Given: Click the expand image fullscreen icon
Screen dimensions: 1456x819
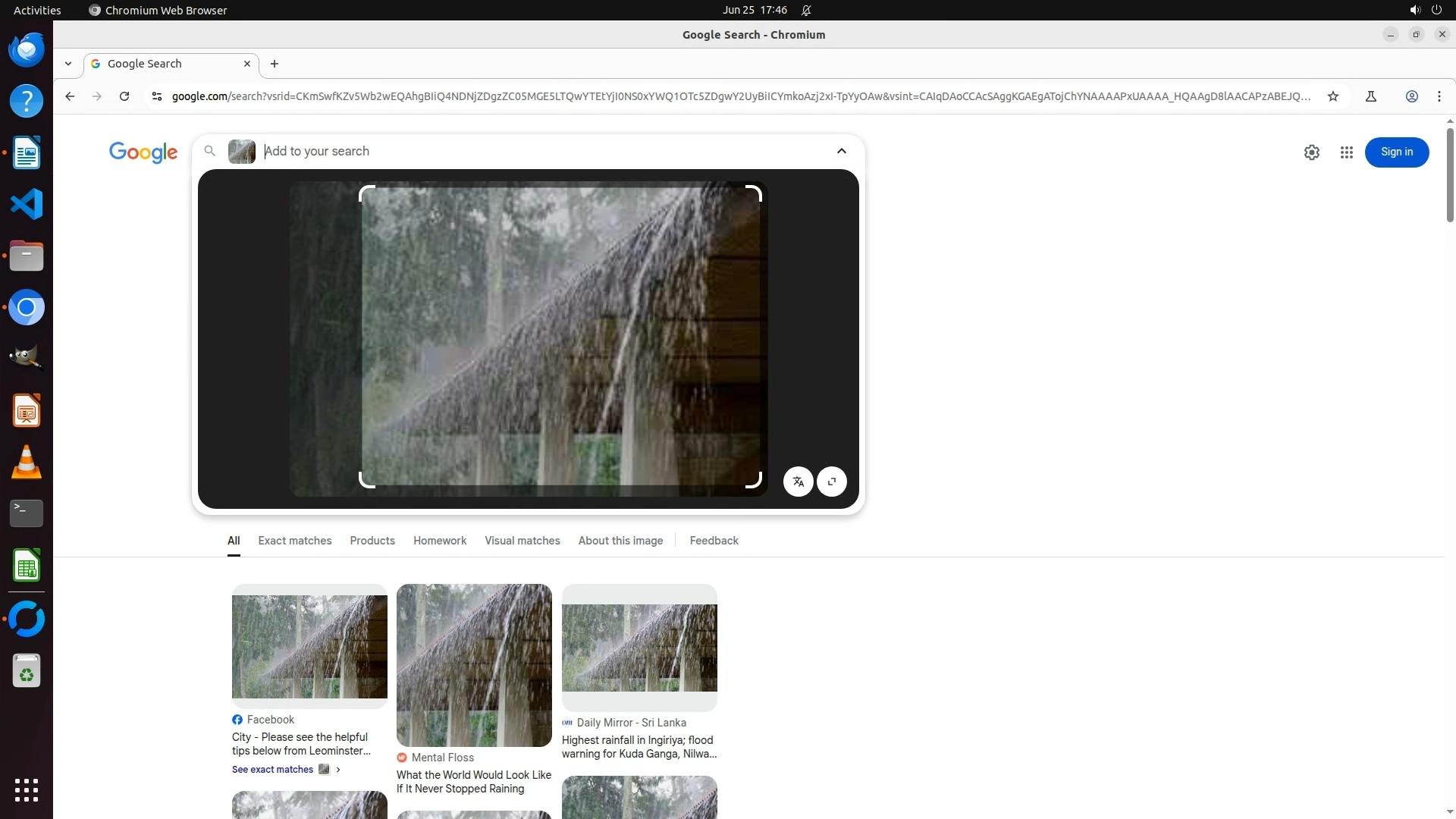Looking at the screenshot, I should click(x=832, y=482).
